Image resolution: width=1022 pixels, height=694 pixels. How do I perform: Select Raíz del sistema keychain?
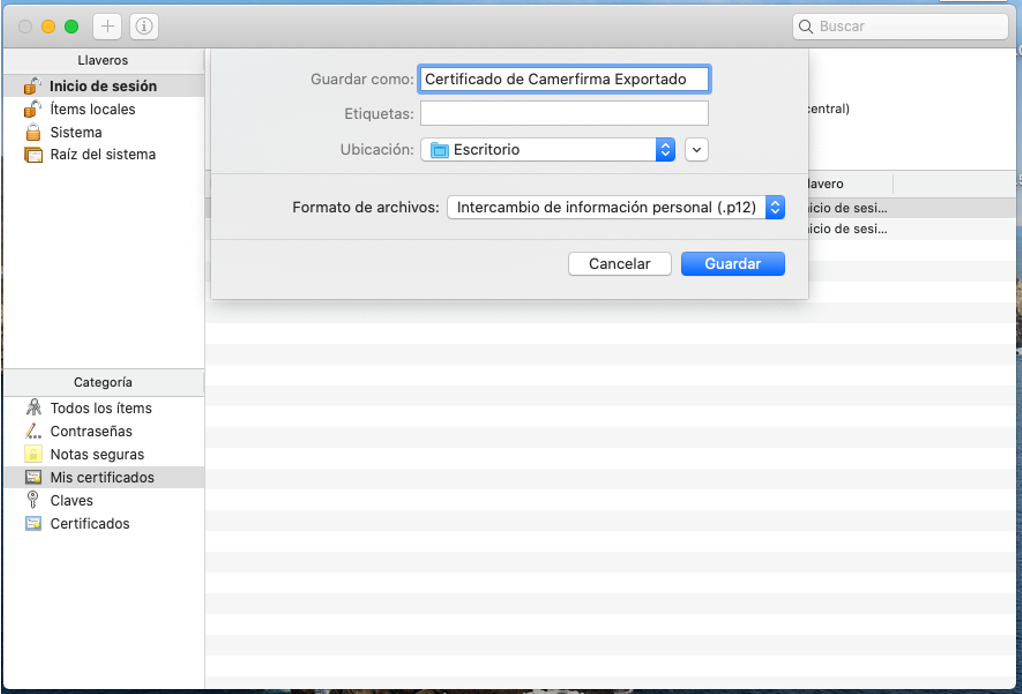104,154
